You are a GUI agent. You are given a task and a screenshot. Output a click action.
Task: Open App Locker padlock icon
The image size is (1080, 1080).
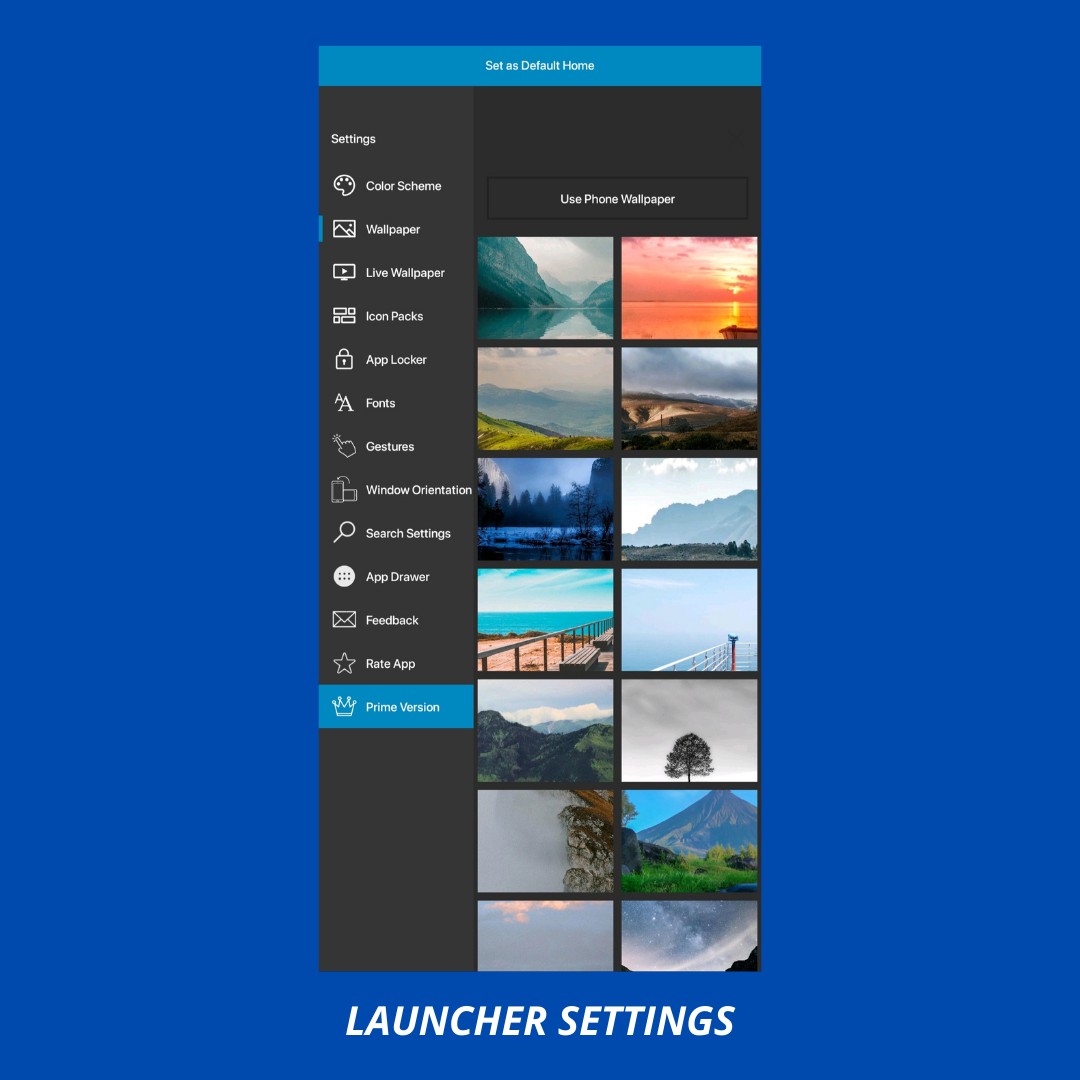[344, 359]
